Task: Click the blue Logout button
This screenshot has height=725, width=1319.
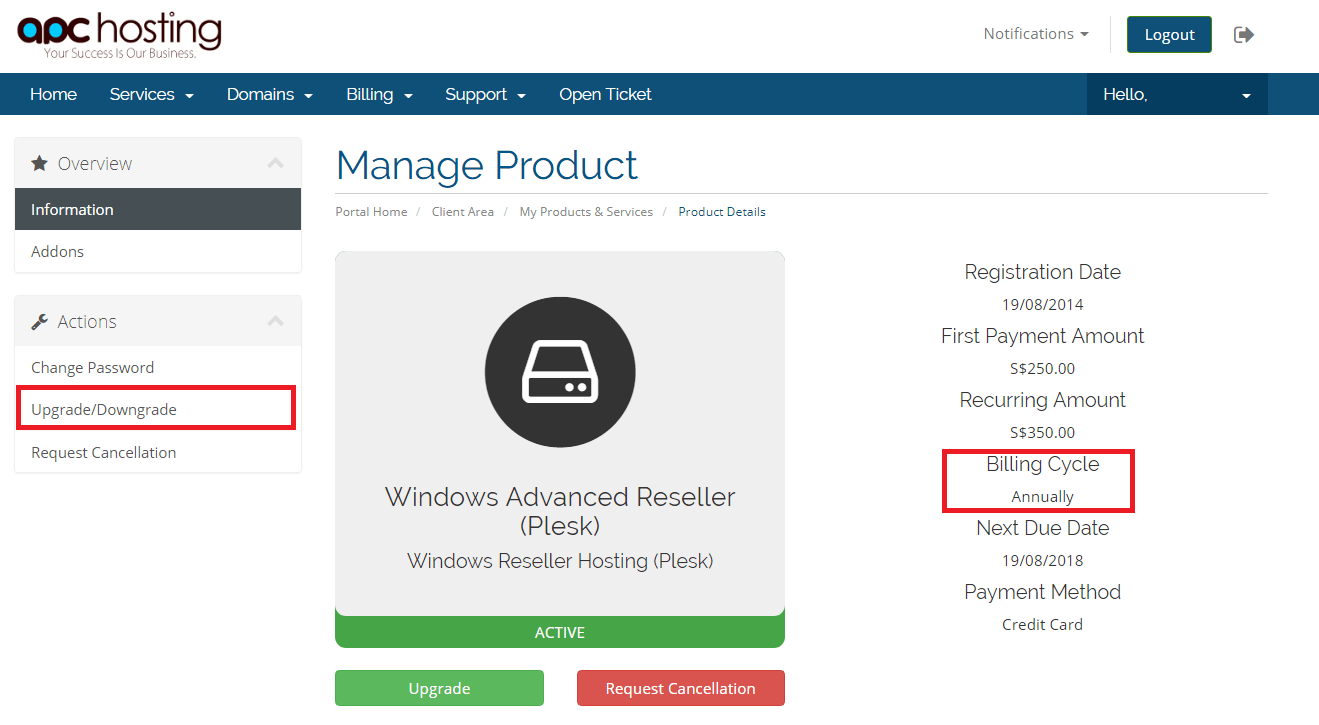Action: click(1169, 34)
